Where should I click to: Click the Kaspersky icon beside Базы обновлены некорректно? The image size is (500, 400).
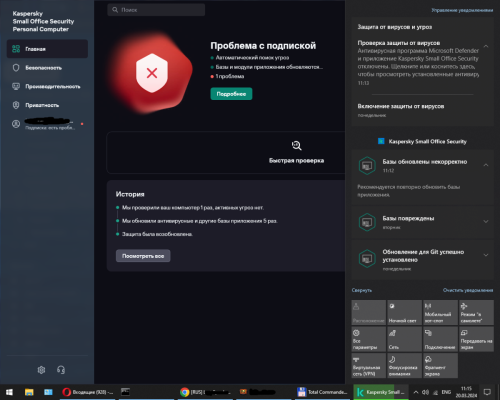367,166
